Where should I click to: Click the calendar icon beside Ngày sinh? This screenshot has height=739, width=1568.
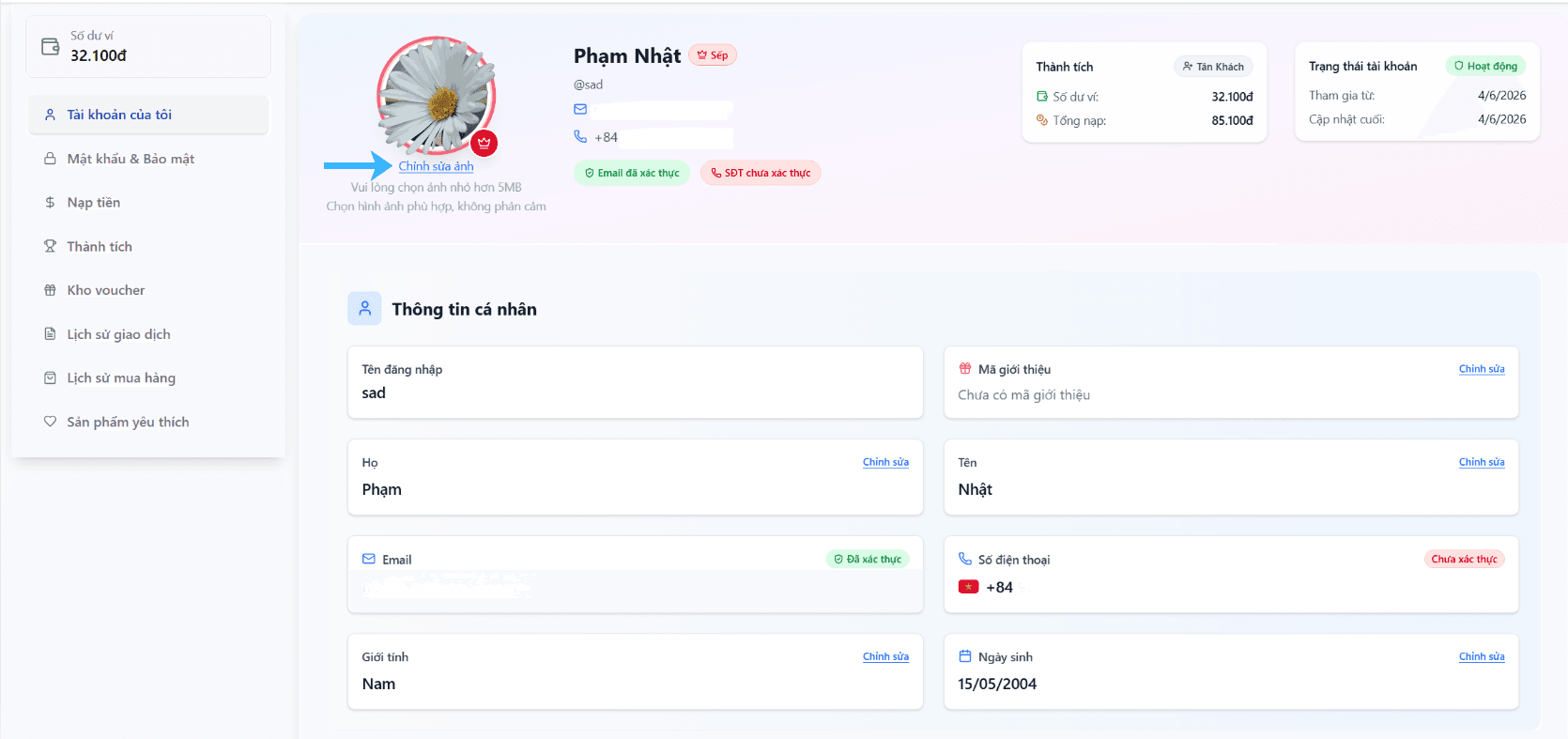coord(964,656)
